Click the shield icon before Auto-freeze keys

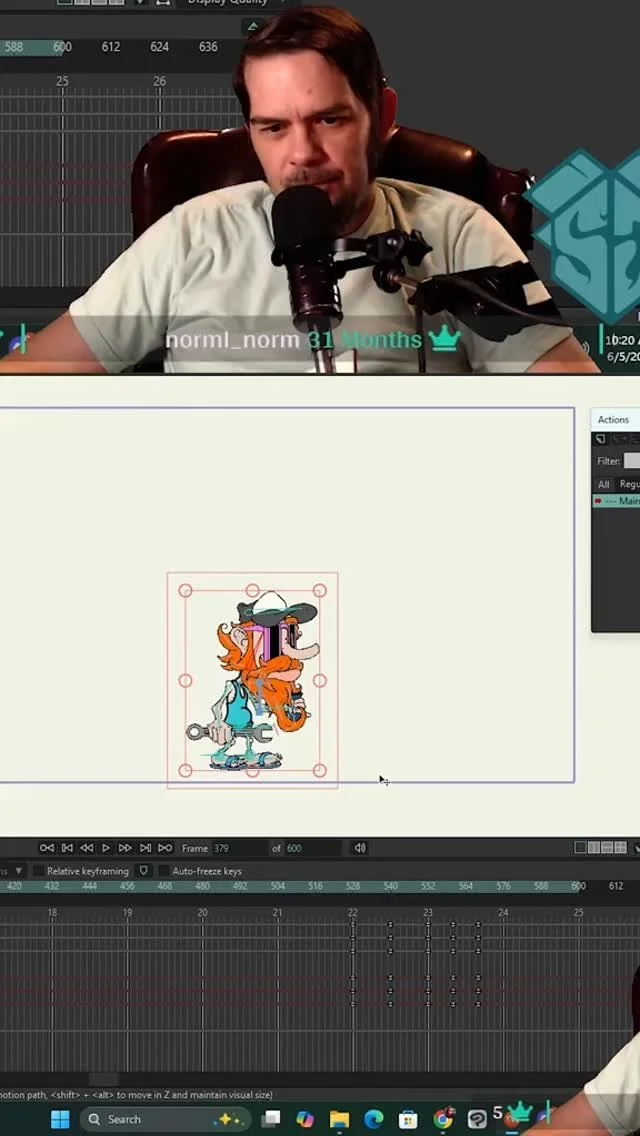click(144, 871)
